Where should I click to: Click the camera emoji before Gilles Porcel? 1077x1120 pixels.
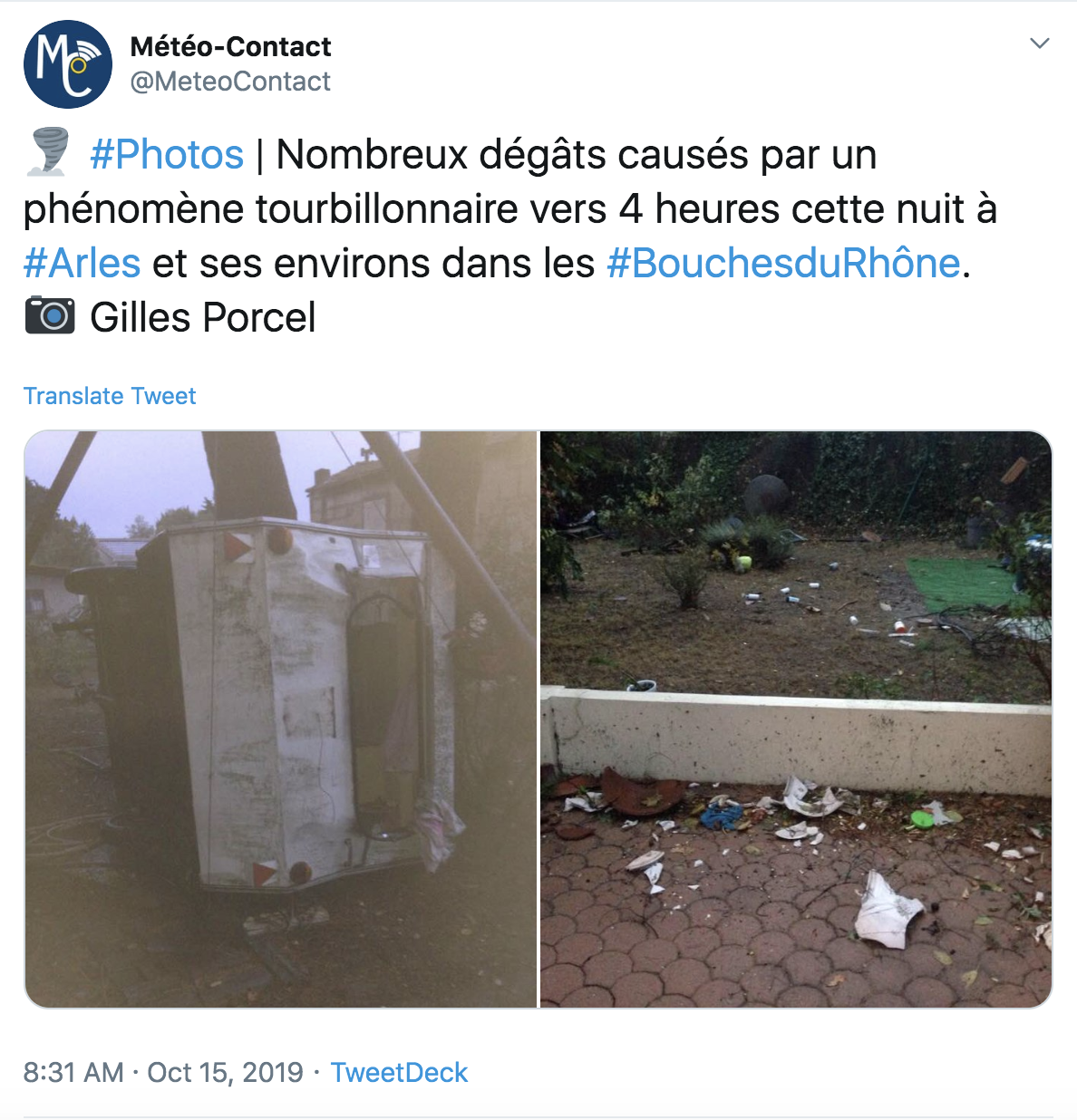pyautogui.click(x=50, y=315)
